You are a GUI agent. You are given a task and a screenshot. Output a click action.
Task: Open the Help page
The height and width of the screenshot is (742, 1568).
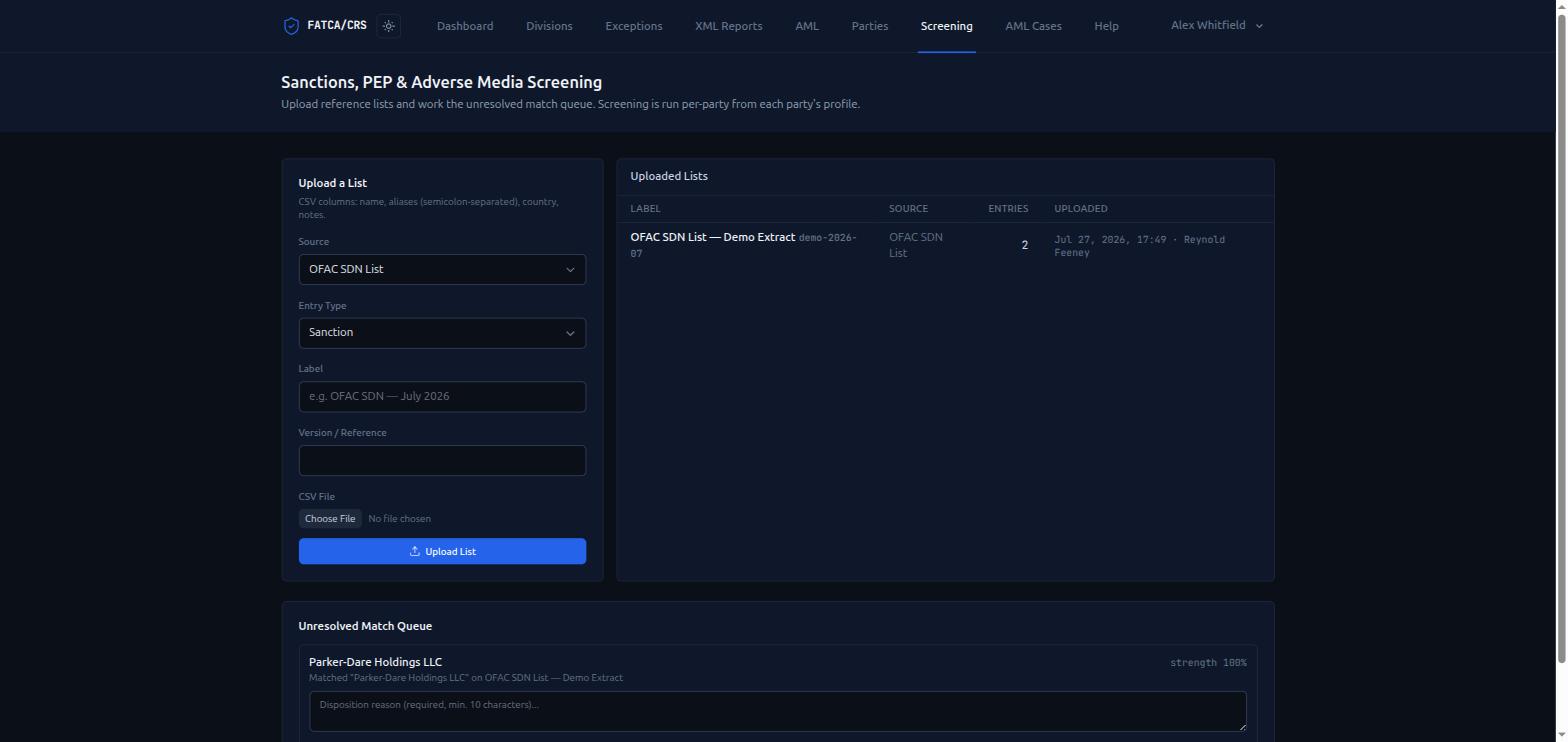(1106, 26)
